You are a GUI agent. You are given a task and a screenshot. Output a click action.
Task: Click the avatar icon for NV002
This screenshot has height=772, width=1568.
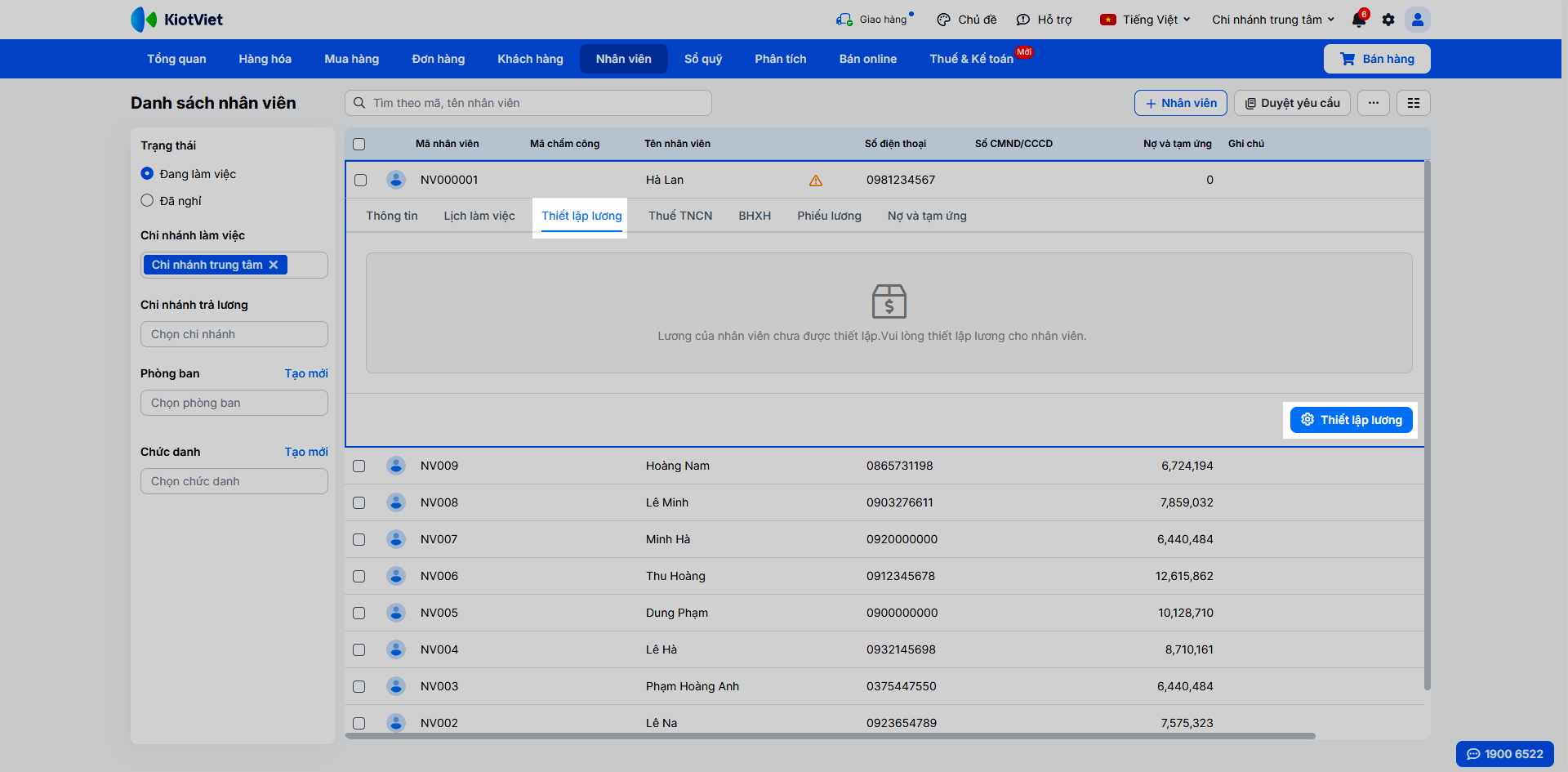pyautogui.click(x=396, y=723)
